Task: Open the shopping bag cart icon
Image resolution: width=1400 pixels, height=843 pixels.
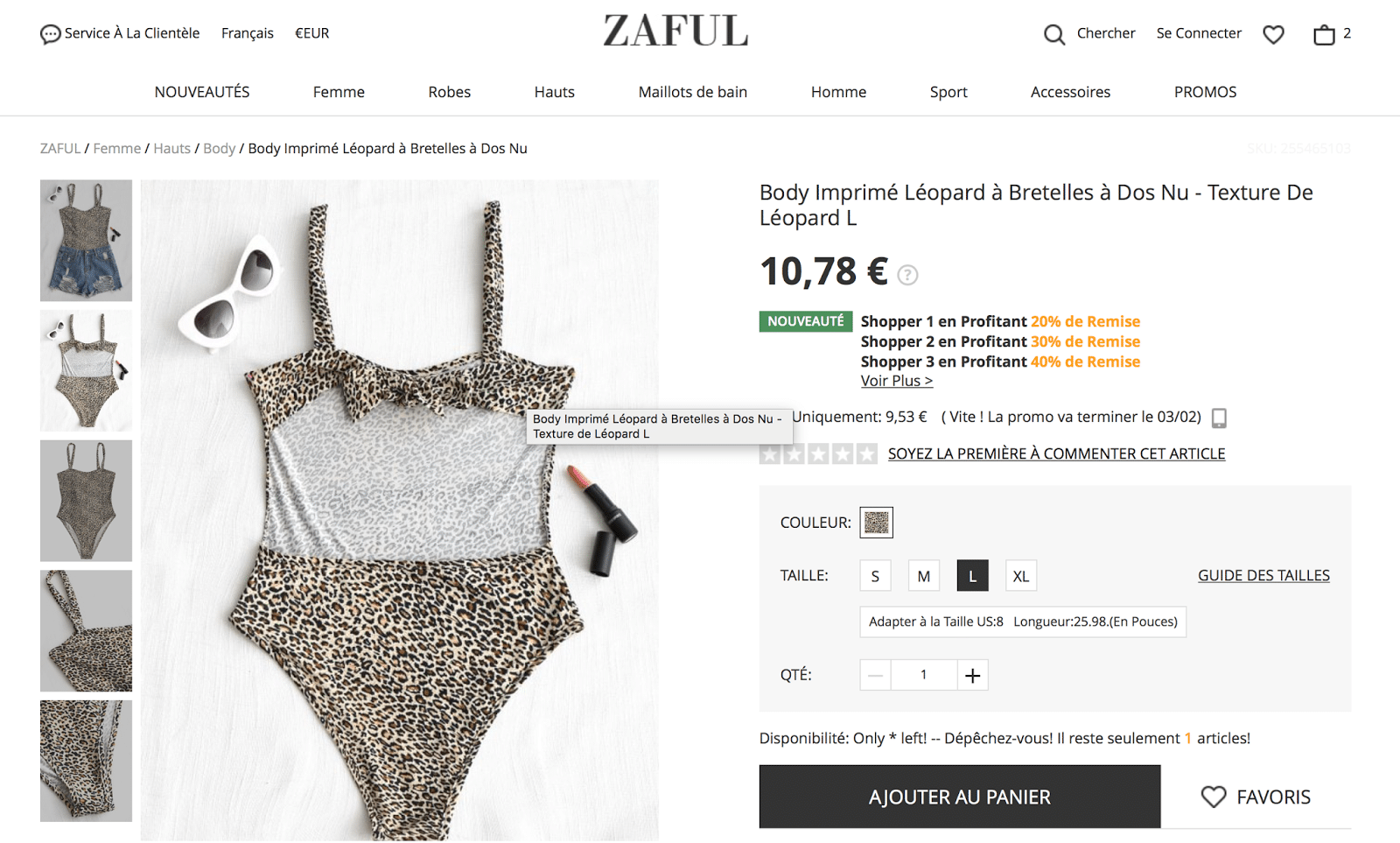Action: point(1324,34)
